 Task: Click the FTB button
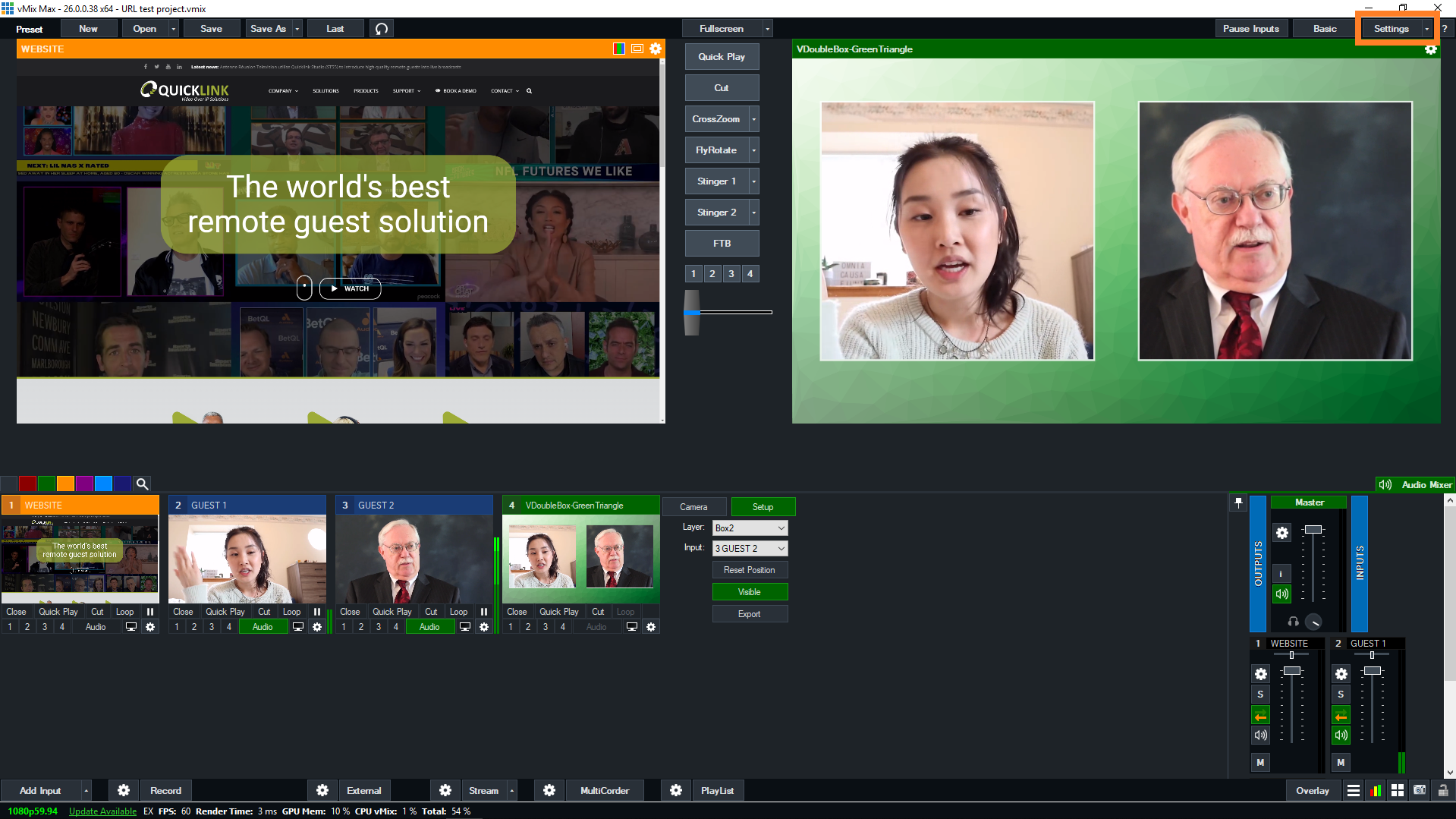[x=722, y=244]
